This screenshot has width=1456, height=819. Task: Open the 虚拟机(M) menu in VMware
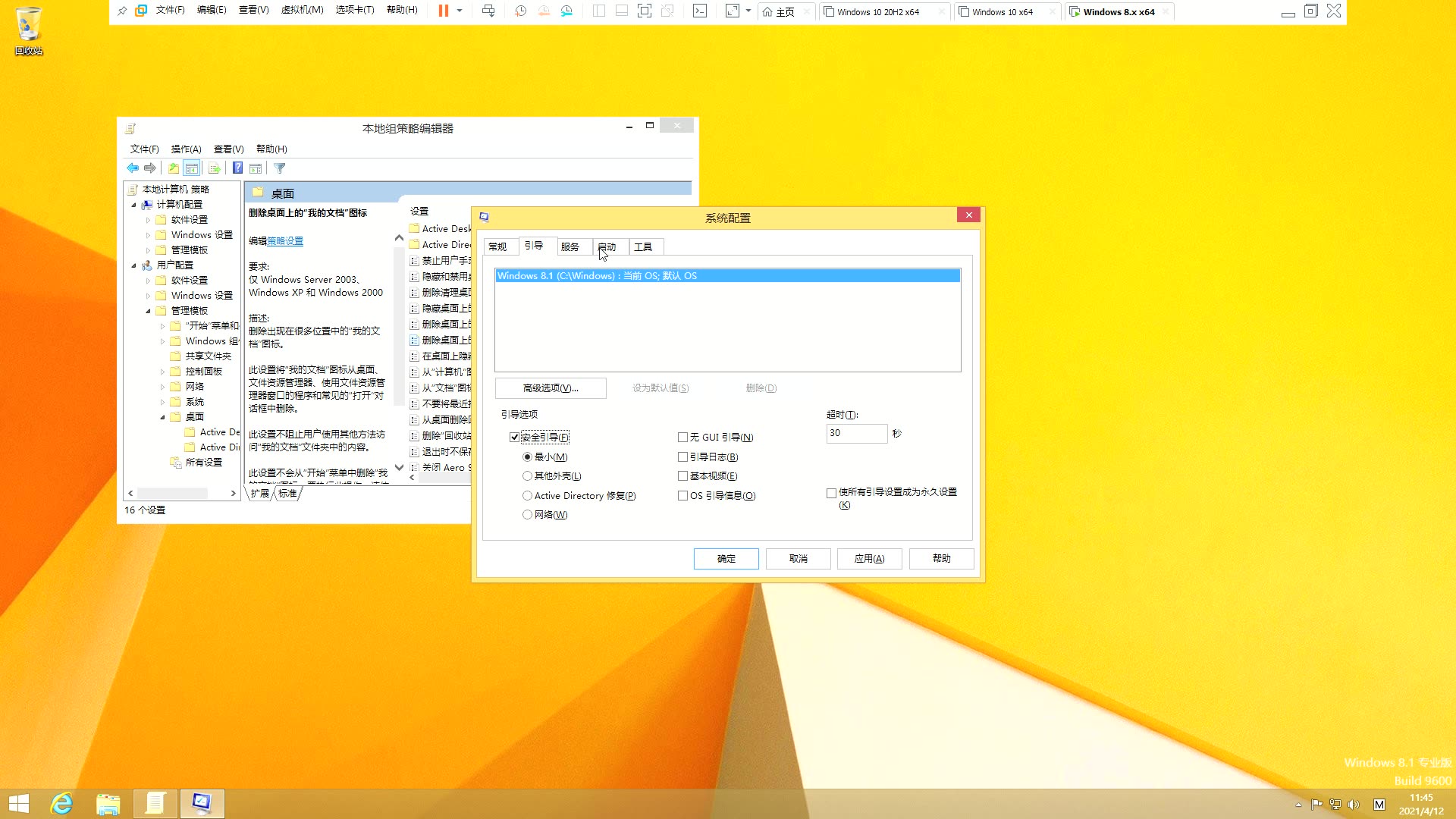[x=302, y=11]
